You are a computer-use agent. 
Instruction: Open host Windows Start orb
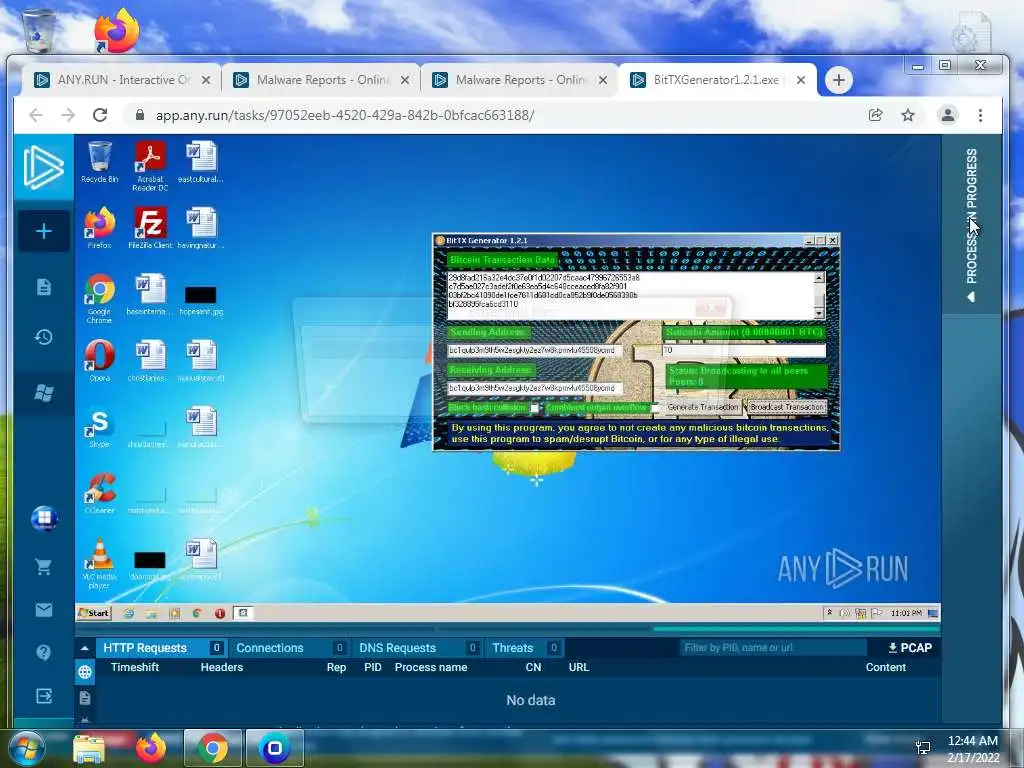point(27,748)
